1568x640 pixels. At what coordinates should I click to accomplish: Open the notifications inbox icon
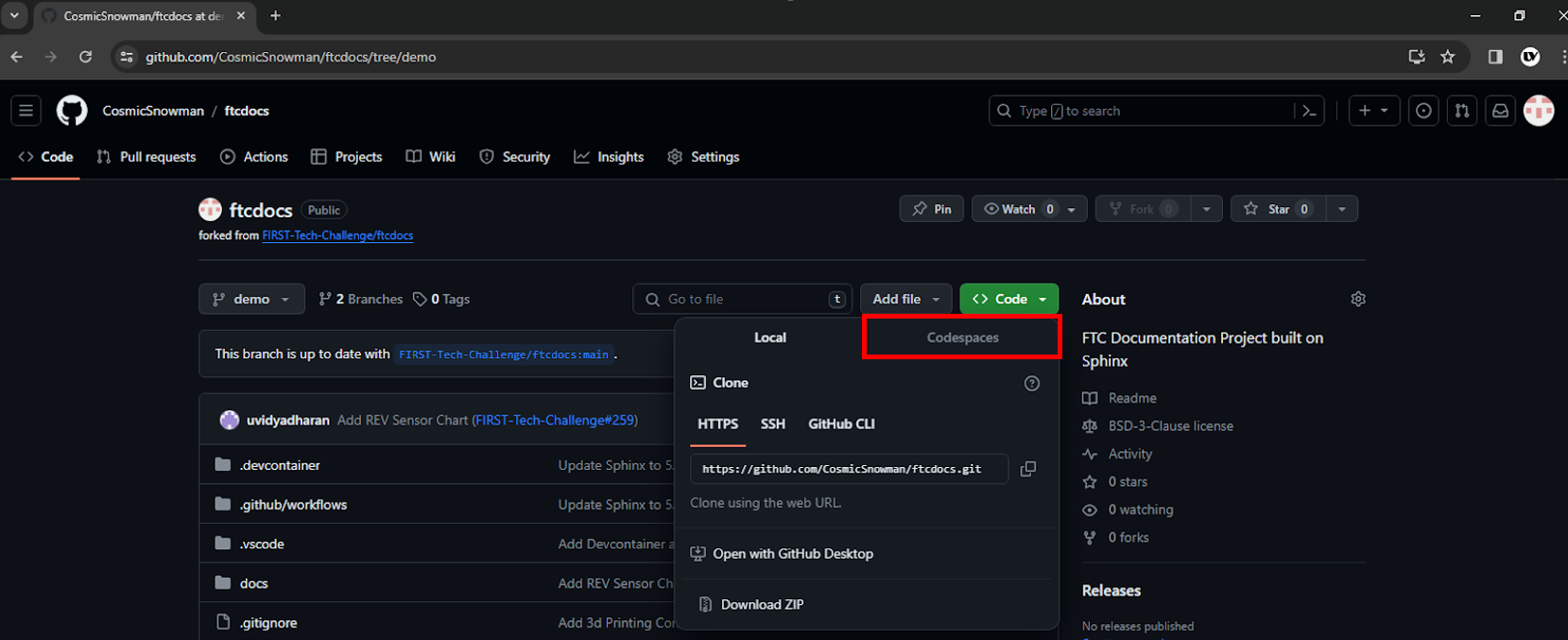click(1500, 111)
